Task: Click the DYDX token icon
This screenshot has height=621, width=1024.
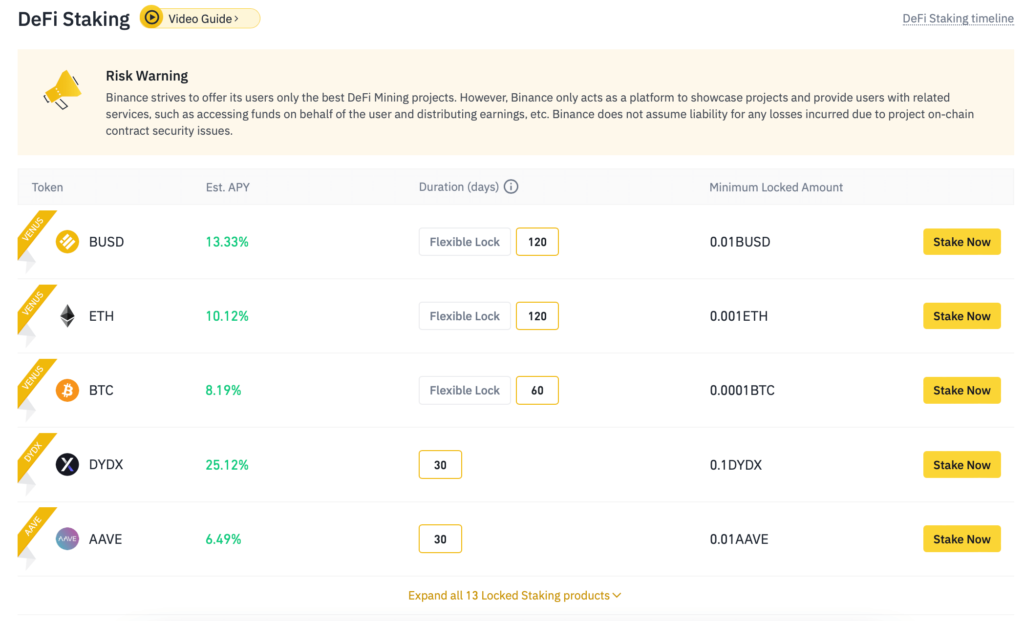Action: pos(66,464)
